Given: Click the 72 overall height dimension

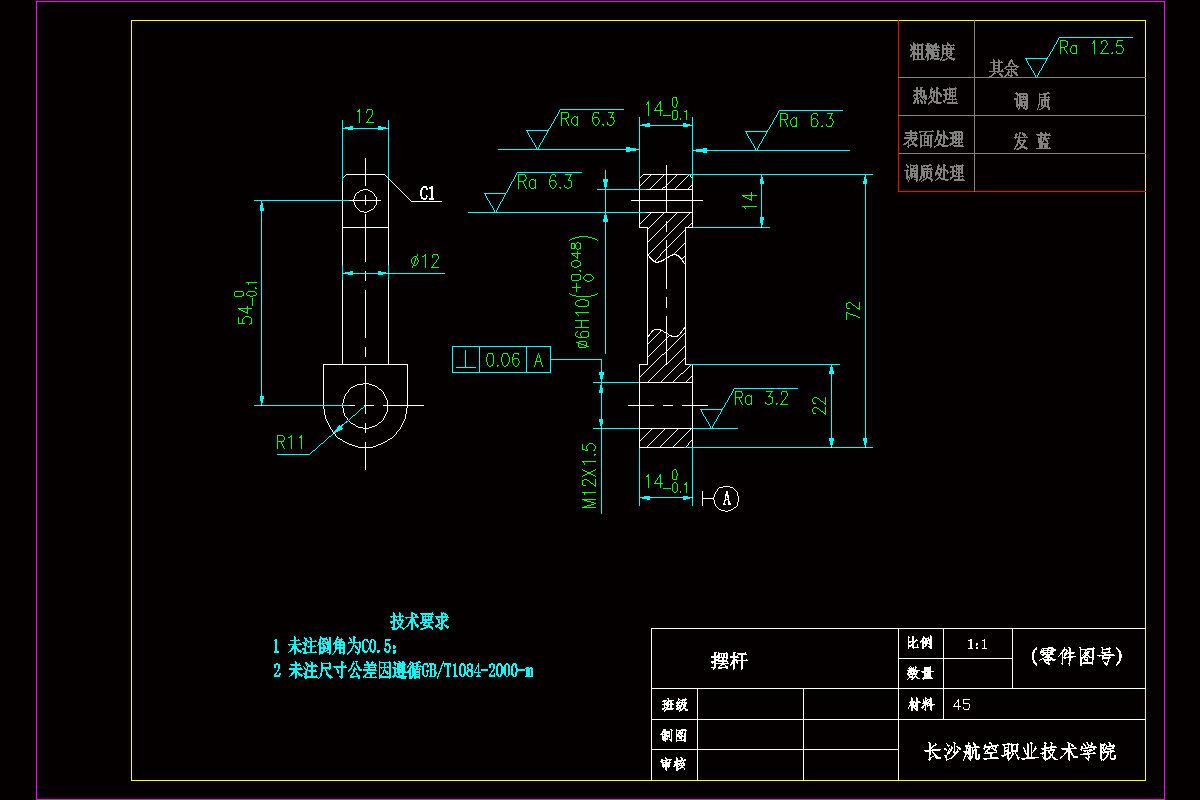Looking at the screenshot, I should click(855, 312).
